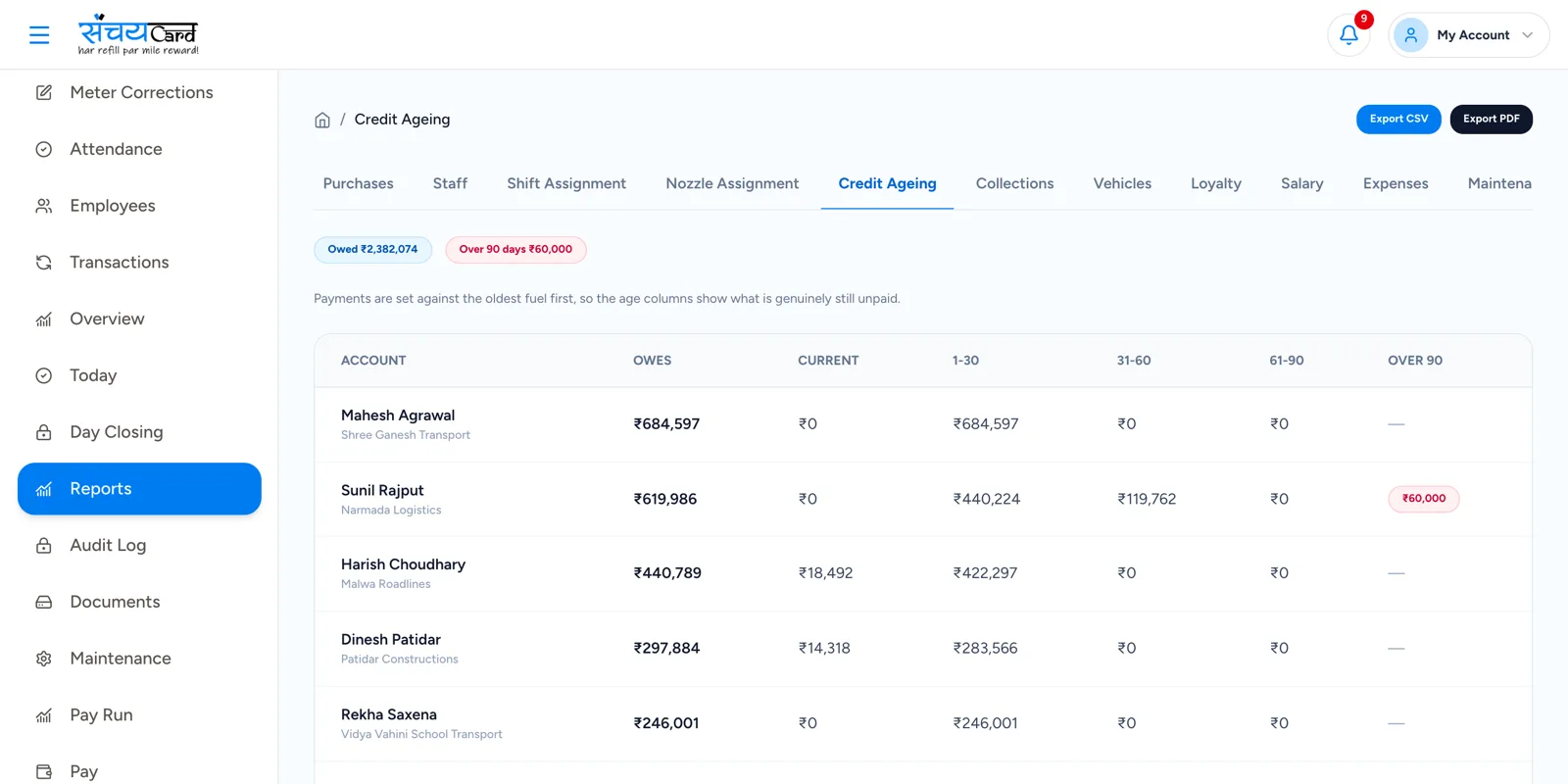Click the Today clock icon
Viewport: 1568px width, 784px height.
tap(44, 375)
